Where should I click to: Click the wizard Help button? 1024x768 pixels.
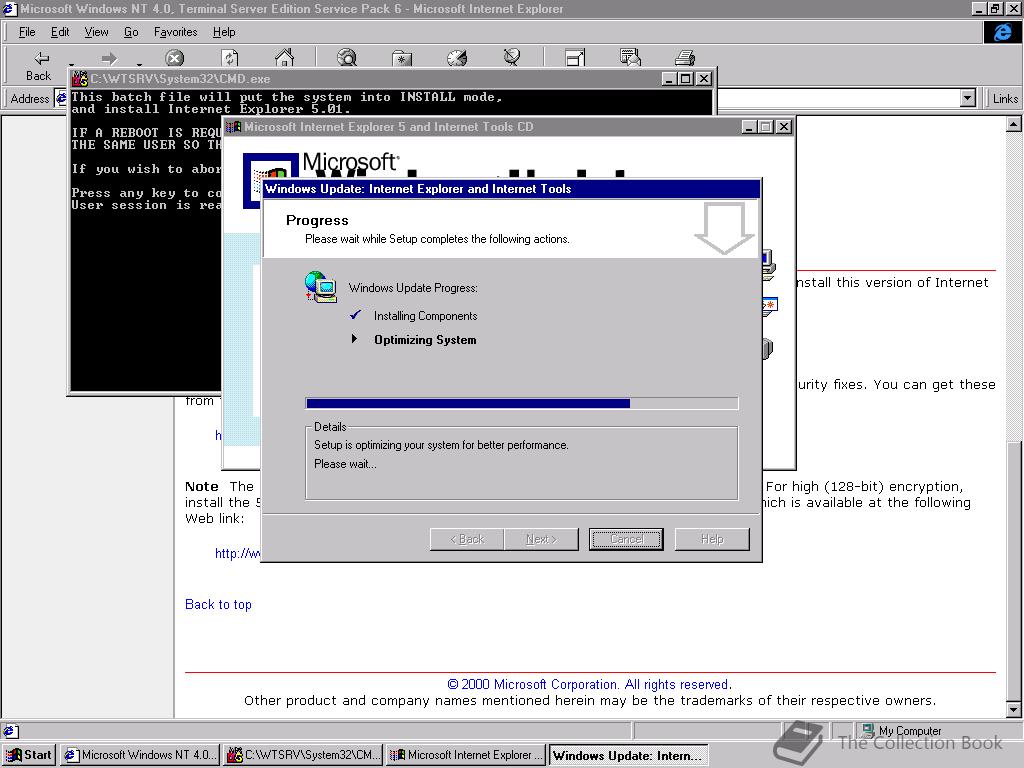tap(712, 539)
